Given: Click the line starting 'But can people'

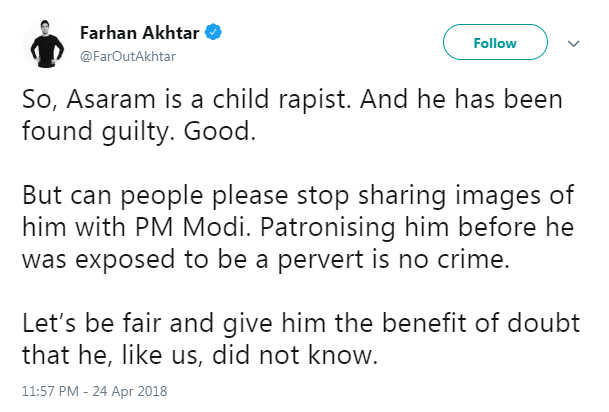Looking at the screenshot, I should [290, 195].
